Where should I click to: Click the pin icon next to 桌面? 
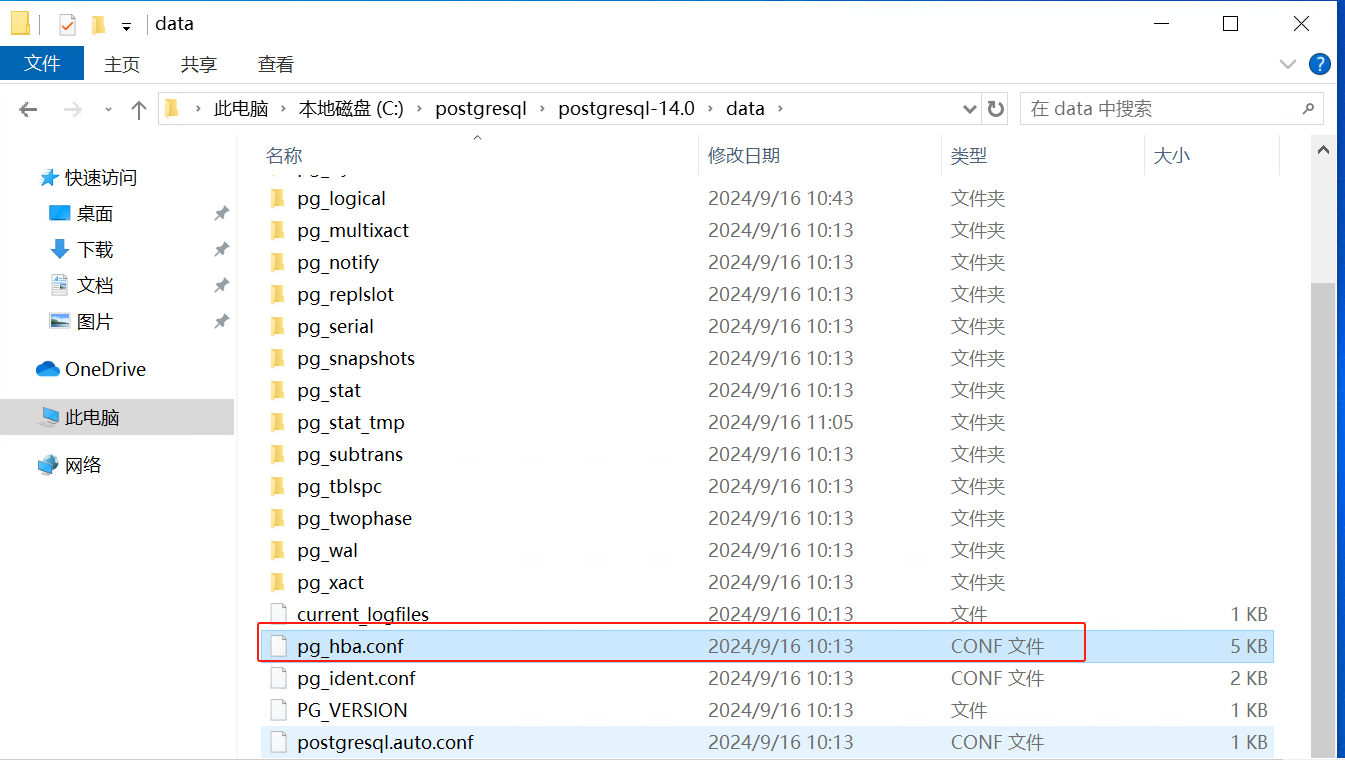tap(221, 214)
